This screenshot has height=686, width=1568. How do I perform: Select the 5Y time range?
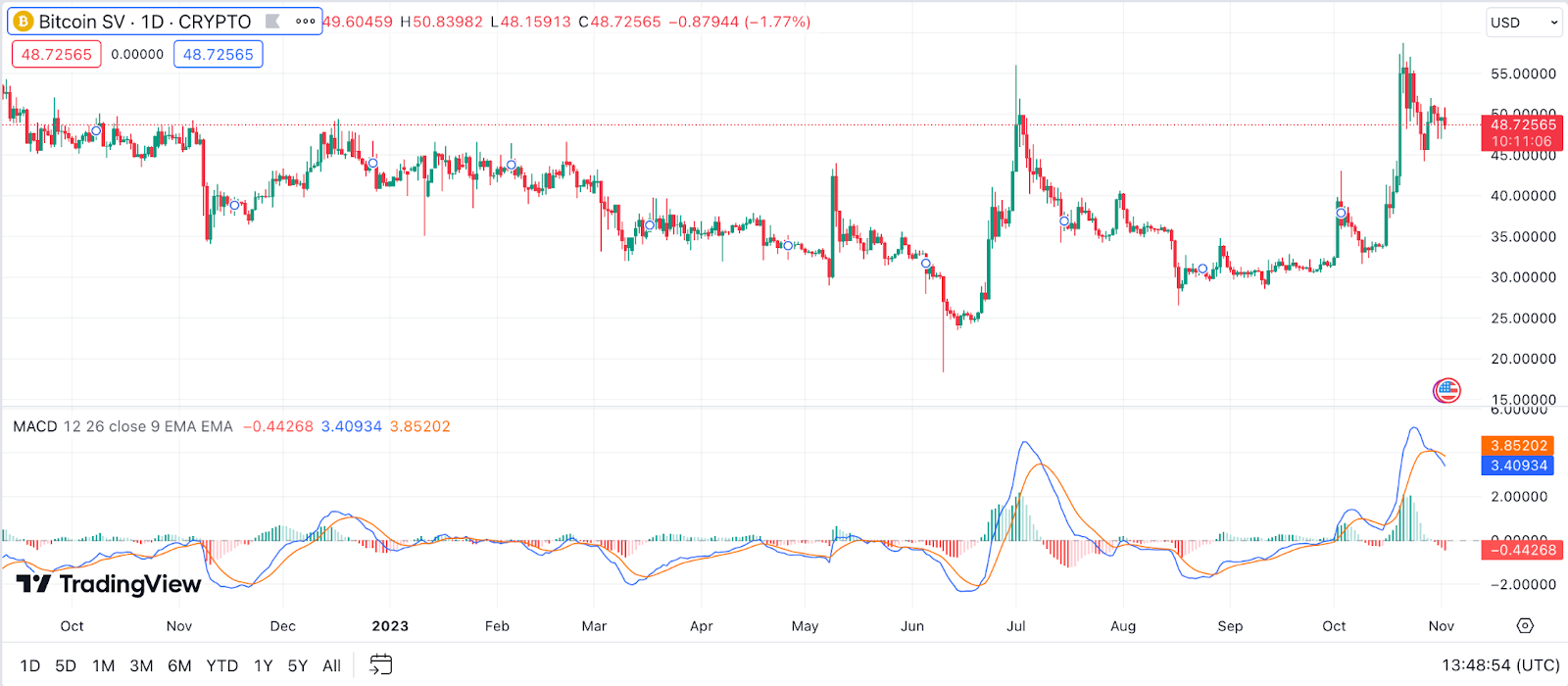tap(298, 665)
